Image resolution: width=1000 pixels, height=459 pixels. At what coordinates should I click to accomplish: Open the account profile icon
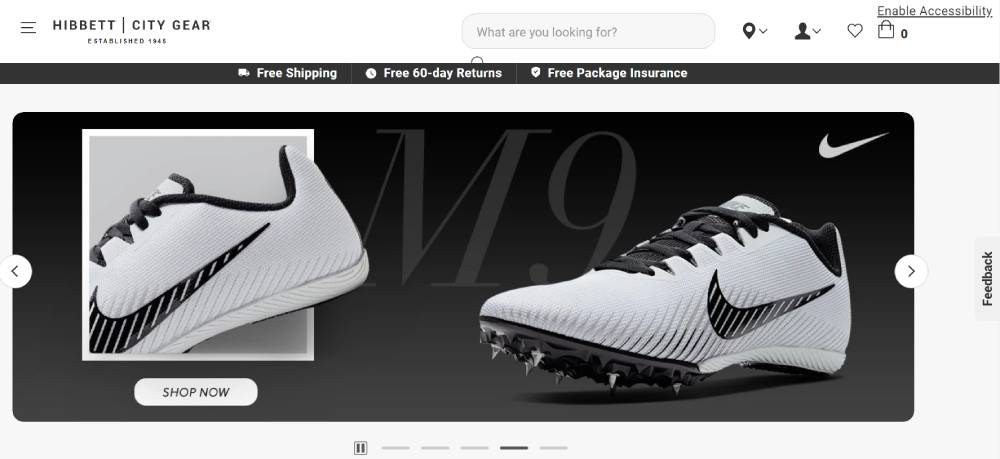[x=802, y=31]
